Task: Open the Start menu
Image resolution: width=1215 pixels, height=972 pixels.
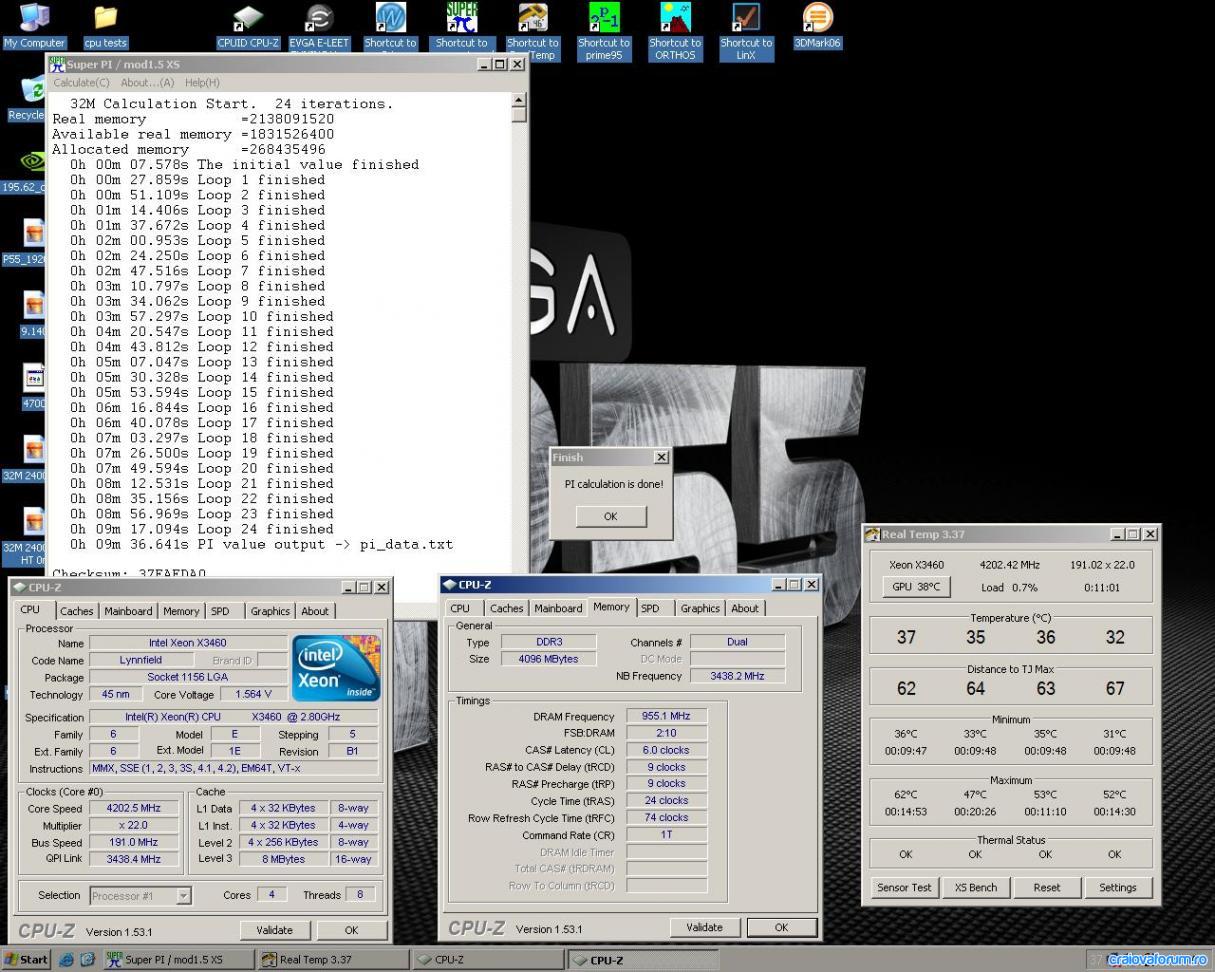Action: point(27,959)
